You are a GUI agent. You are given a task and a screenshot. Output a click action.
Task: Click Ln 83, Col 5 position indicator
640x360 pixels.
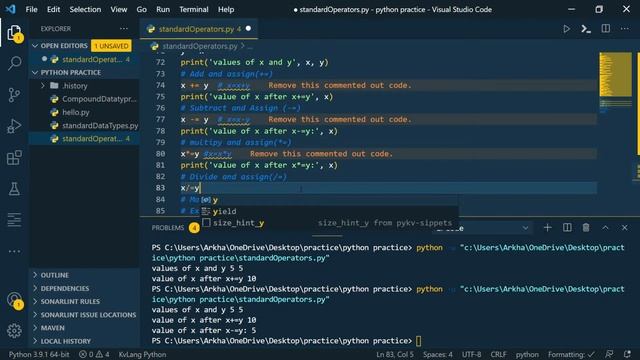(395, 354)
